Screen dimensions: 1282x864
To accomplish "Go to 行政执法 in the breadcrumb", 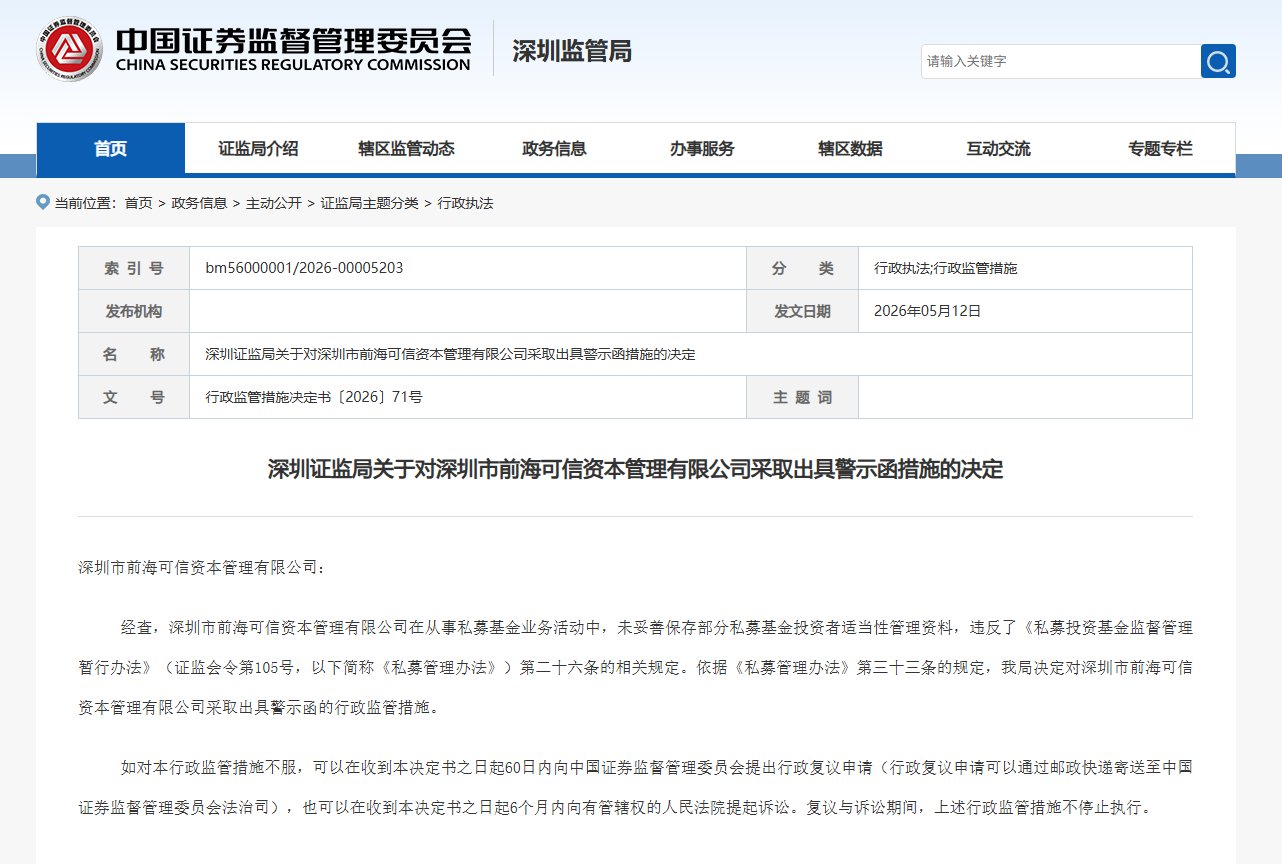I will [466, 203].
